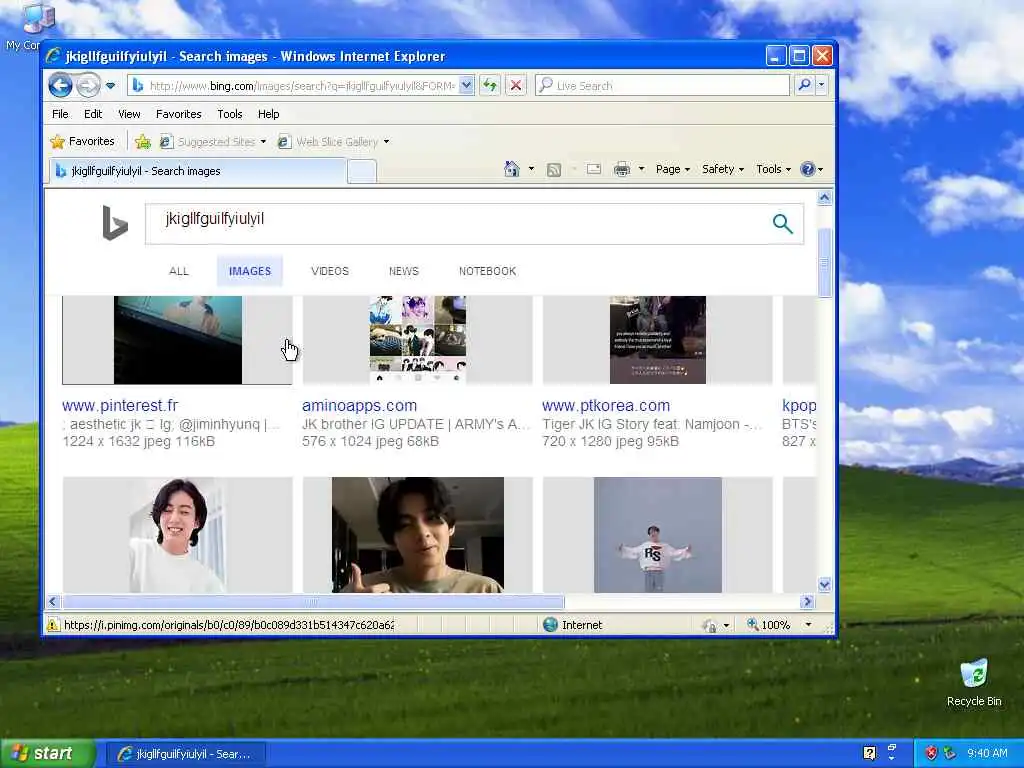Viewport: 1024px width, 768px height.
Task: Click horizontal scrollbar left arrow
Action: pos(54,601)
